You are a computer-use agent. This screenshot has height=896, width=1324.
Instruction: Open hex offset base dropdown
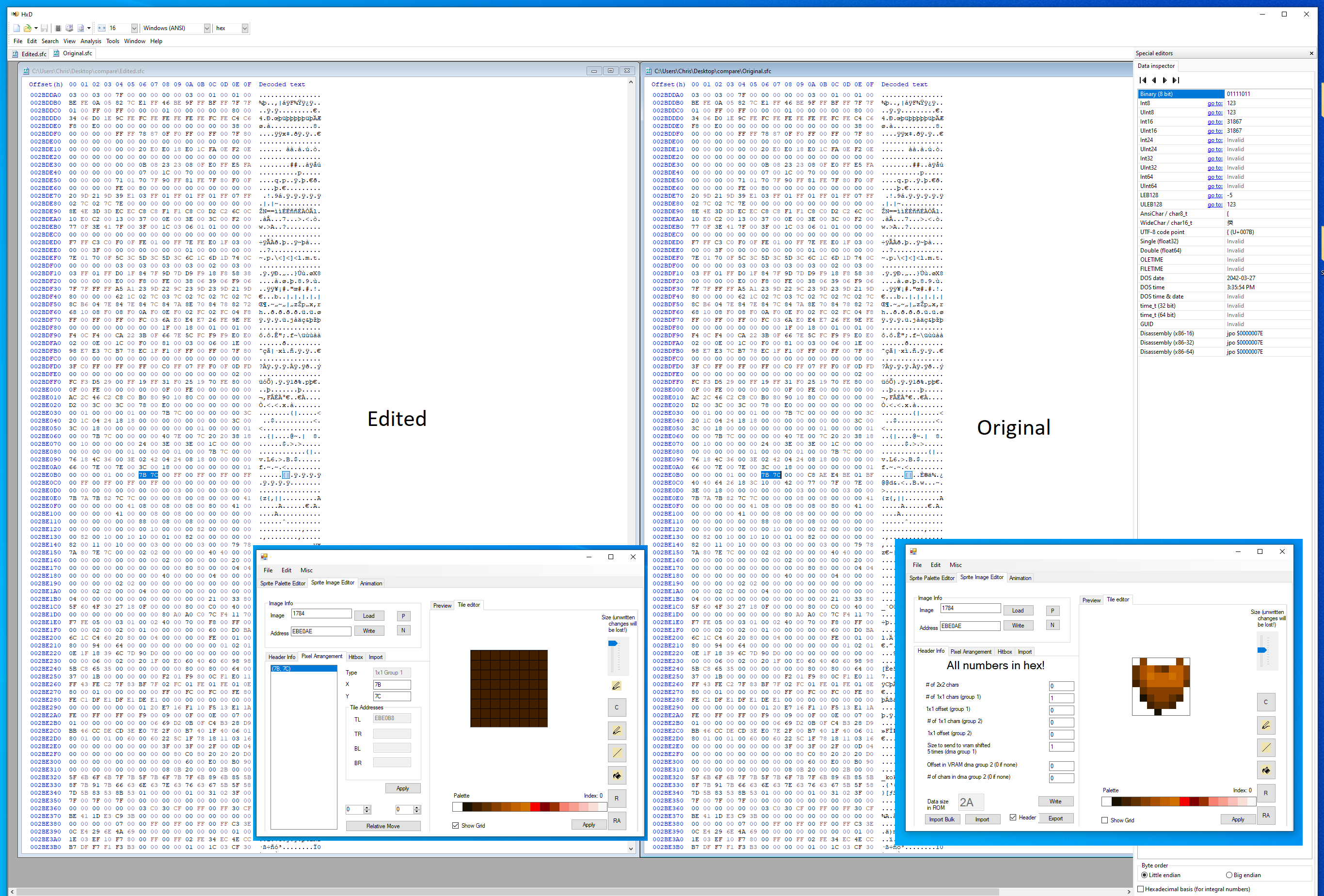(x=244, y=28)
